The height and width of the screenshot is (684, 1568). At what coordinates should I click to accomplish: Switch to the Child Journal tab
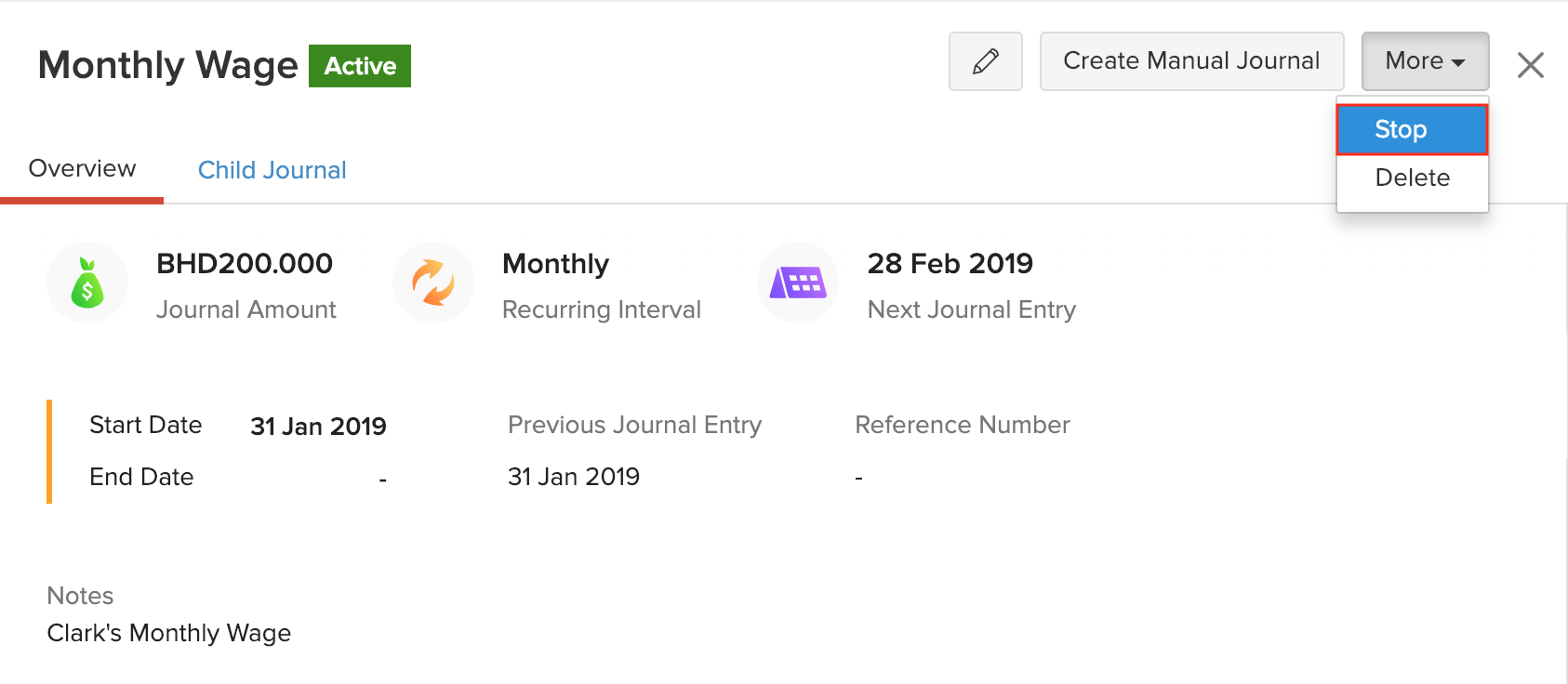[272, 169]
